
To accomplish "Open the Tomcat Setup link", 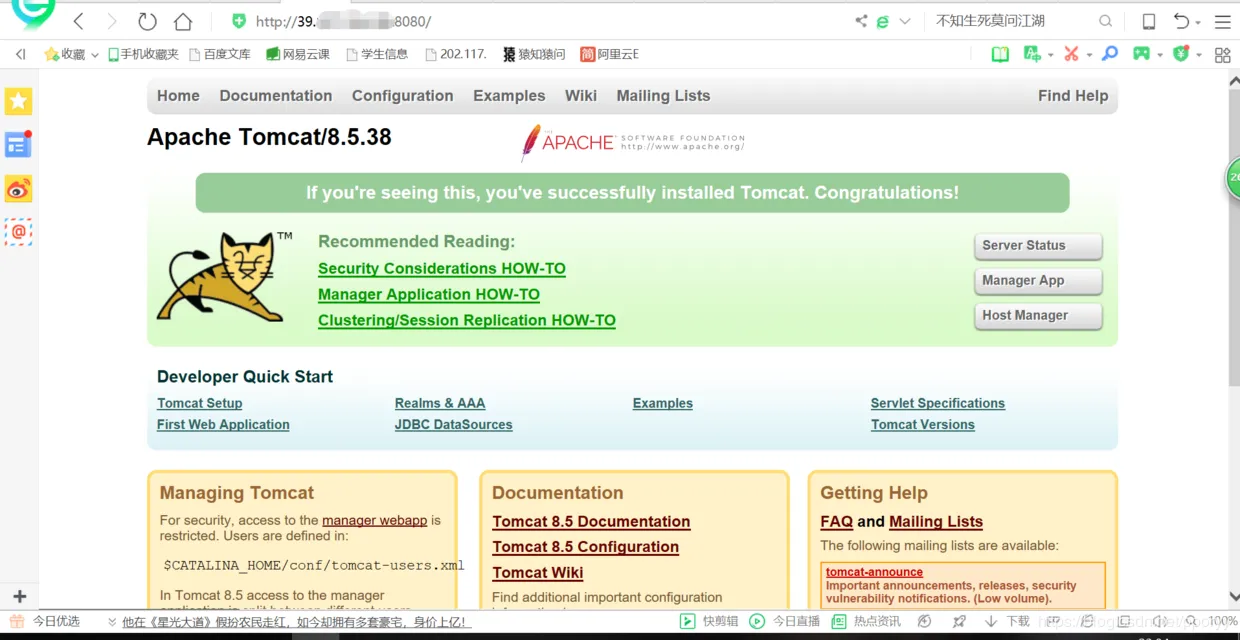I will (x=200, y=403).
